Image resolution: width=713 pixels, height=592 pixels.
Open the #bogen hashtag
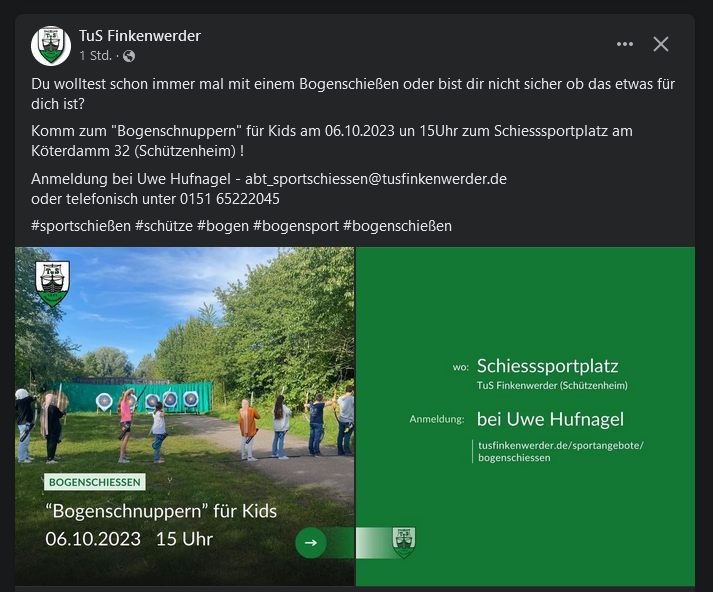223,226
